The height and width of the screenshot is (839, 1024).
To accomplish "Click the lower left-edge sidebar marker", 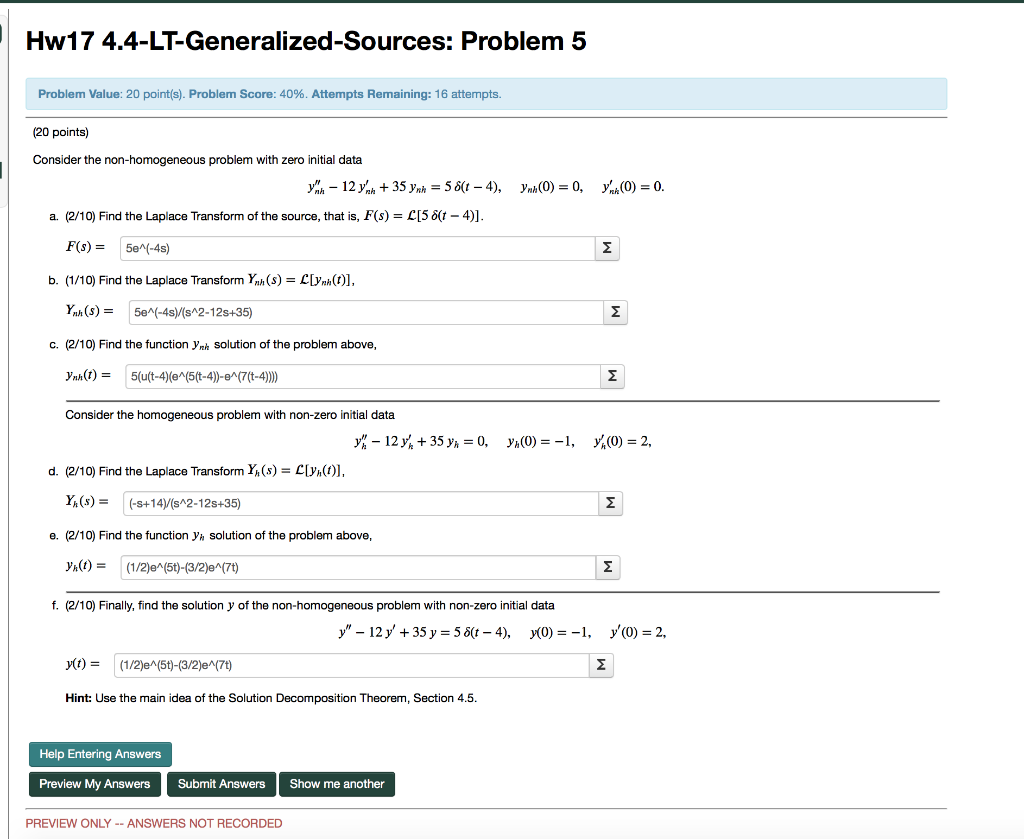I will point(3,168).
